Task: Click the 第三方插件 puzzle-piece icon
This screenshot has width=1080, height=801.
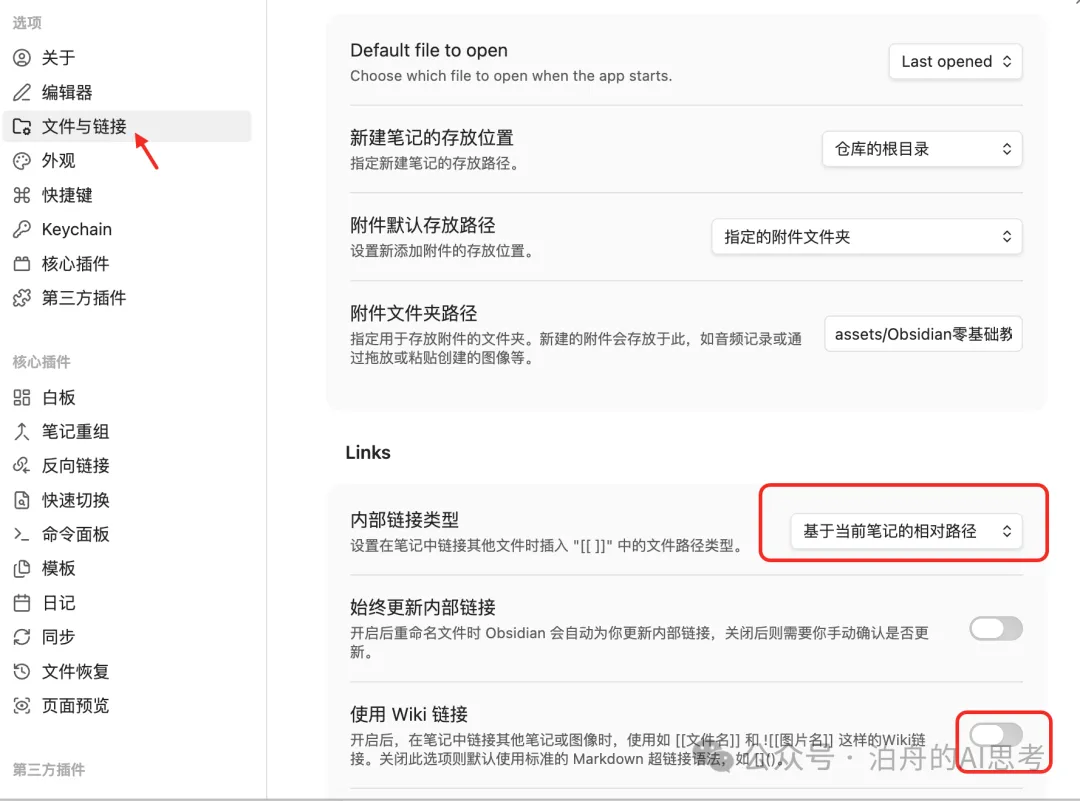Action: 22,298
